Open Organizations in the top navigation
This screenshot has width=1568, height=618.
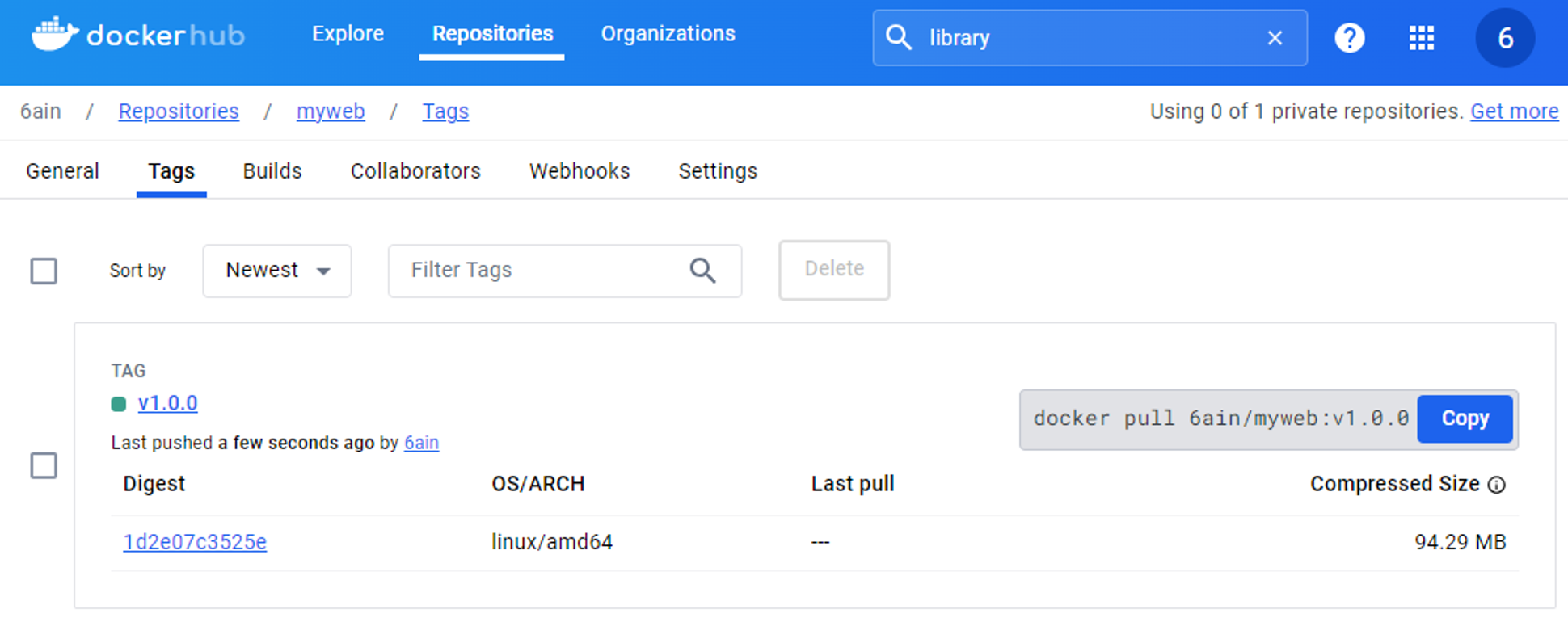[x=668, y=34]
